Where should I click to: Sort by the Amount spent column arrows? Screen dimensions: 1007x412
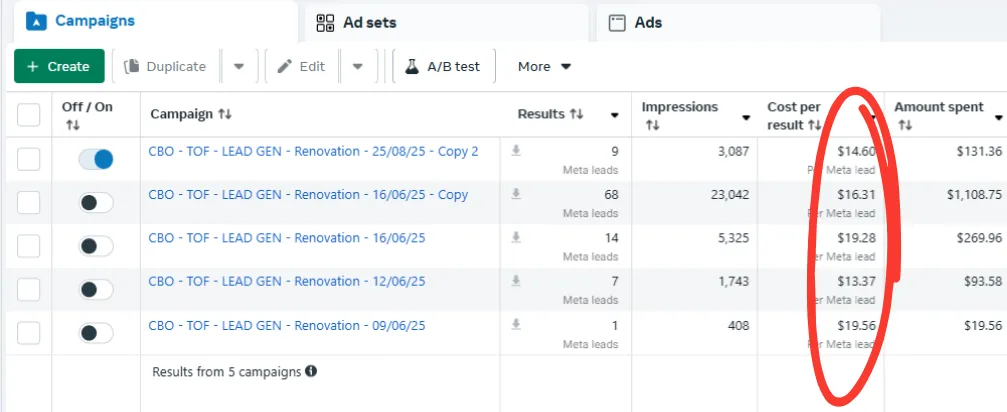pos(905,125)
